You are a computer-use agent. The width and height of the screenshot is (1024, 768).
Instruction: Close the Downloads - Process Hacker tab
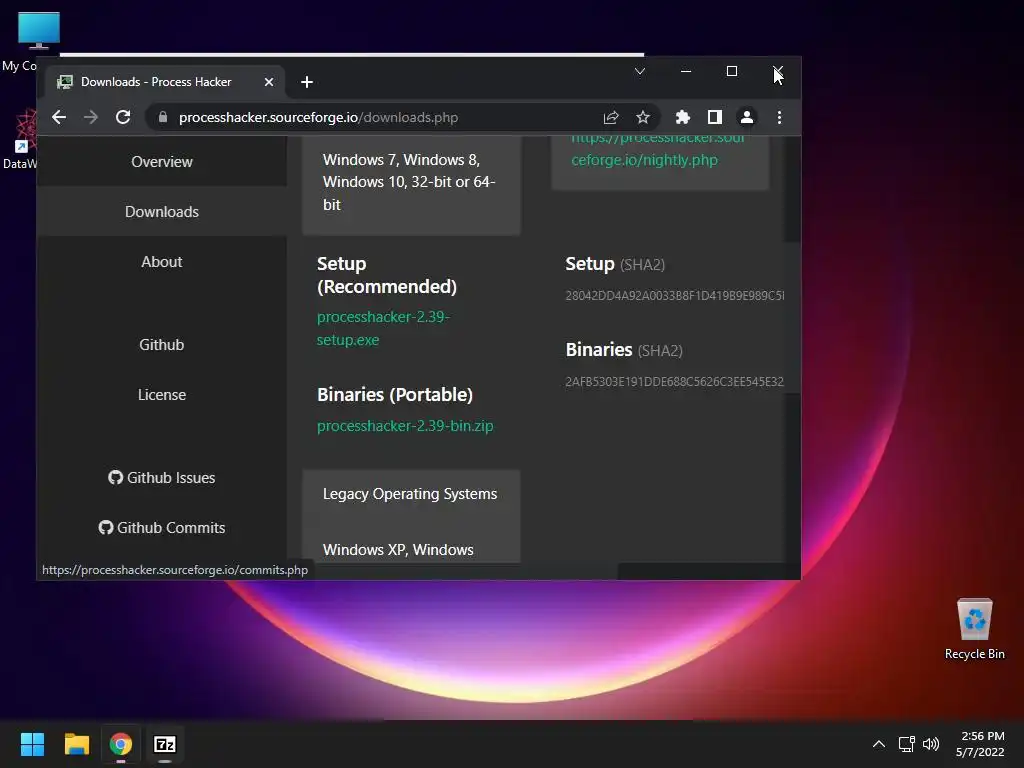tap(268, 82)
